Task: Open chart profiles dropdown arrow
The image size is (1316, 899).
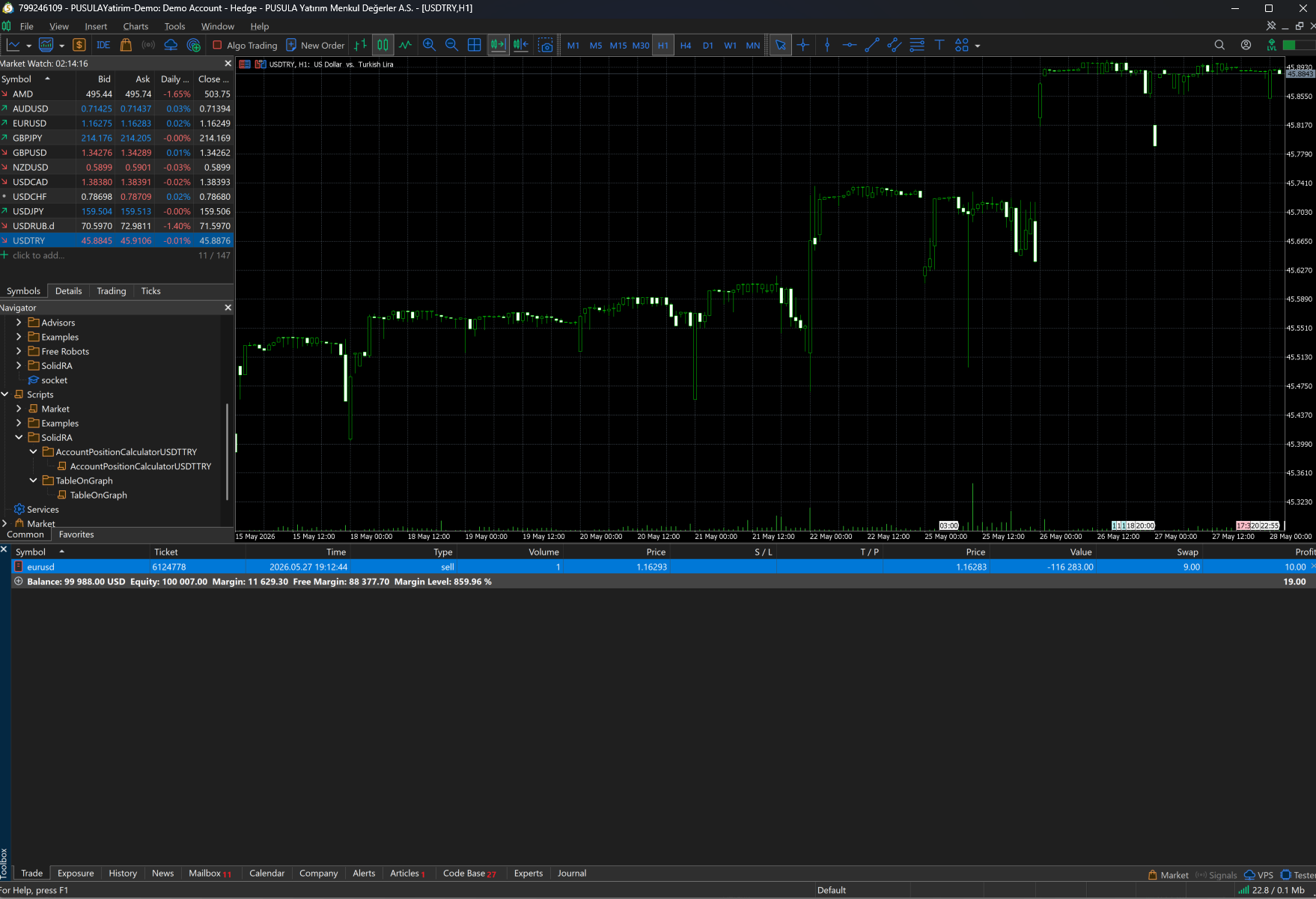Action: (61, 46)
